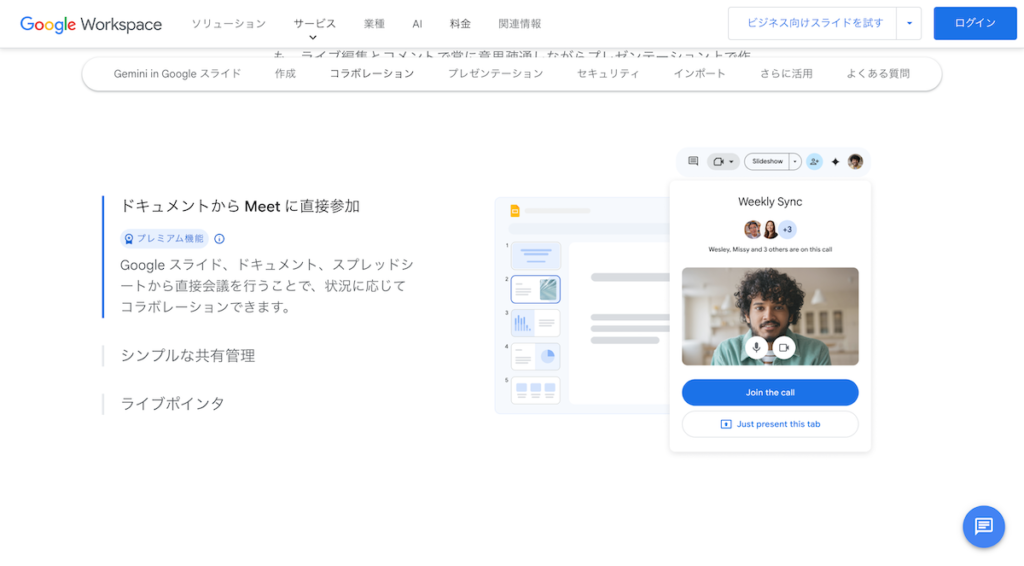Click the microphone icon on video preview

coord(756,347)
